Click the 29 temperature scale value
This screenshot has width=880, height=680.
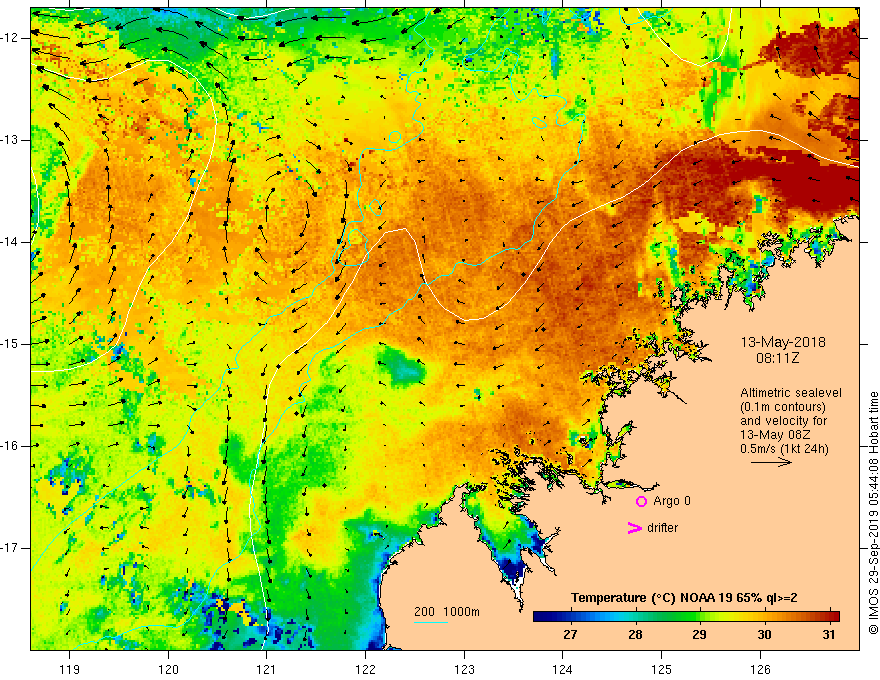point(699,635)
